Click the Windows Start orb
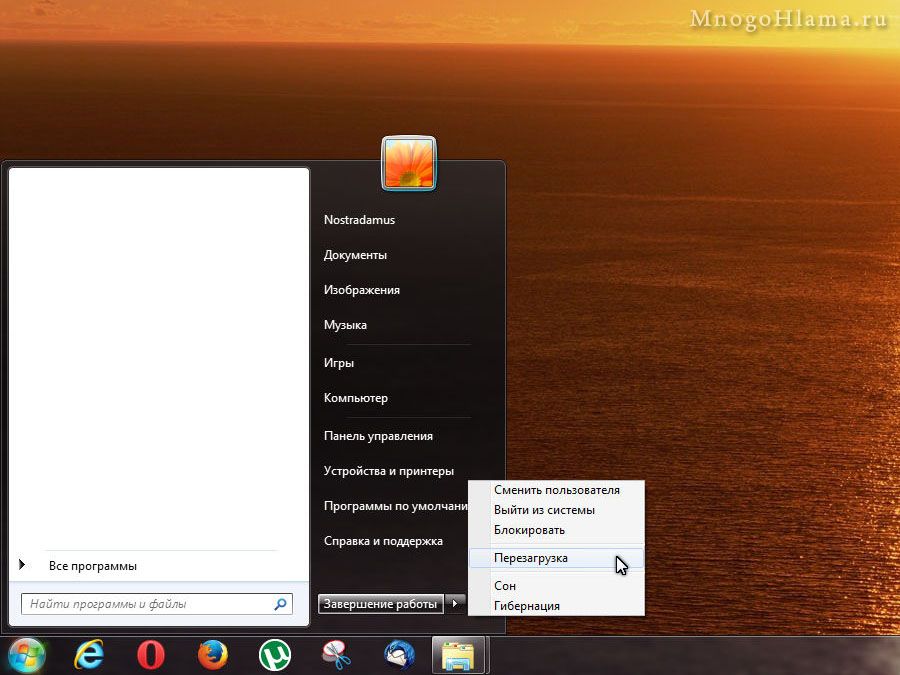 pyautogui.click(x=26, y=655)
